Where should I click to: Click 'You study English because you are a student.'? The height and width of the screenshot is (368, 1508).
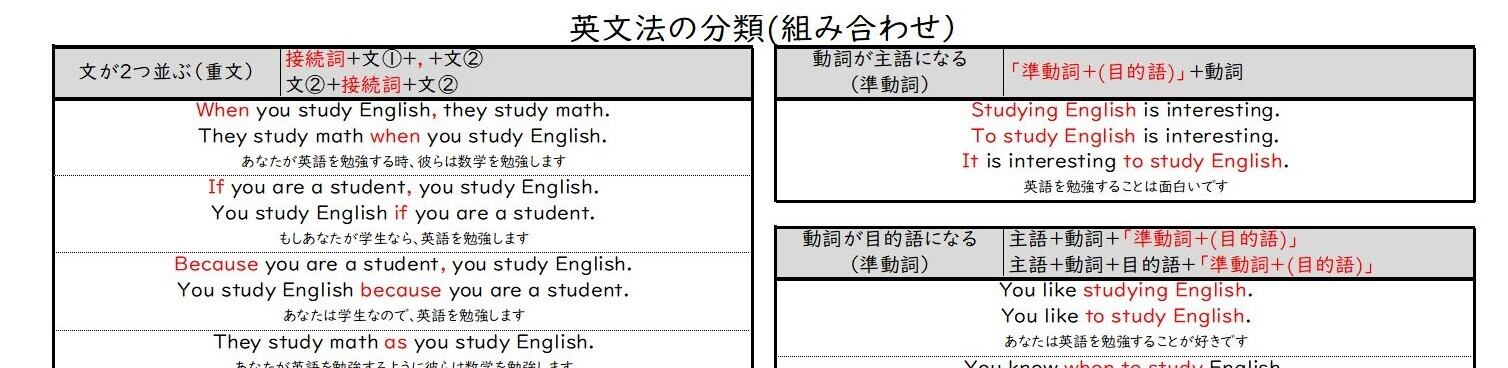[403, 291]
